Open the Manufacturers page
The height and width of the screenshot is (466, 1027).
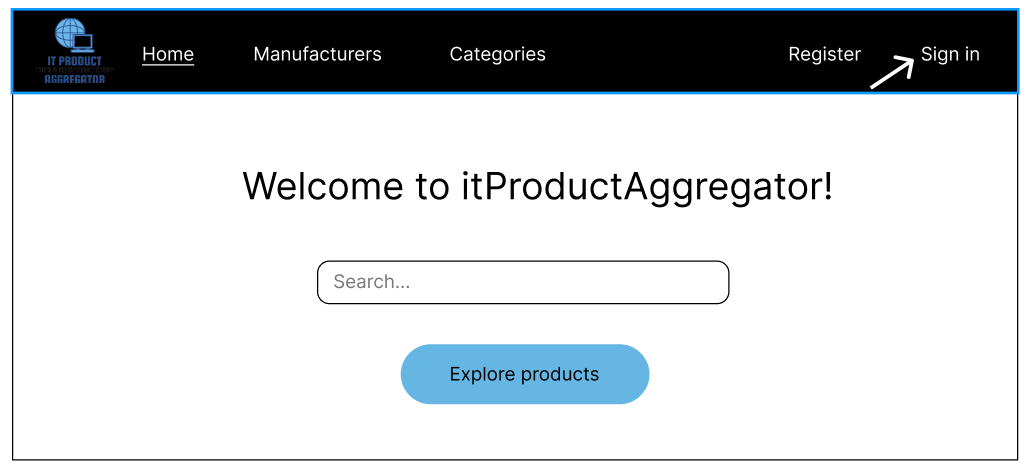click(x=317, y=54)
